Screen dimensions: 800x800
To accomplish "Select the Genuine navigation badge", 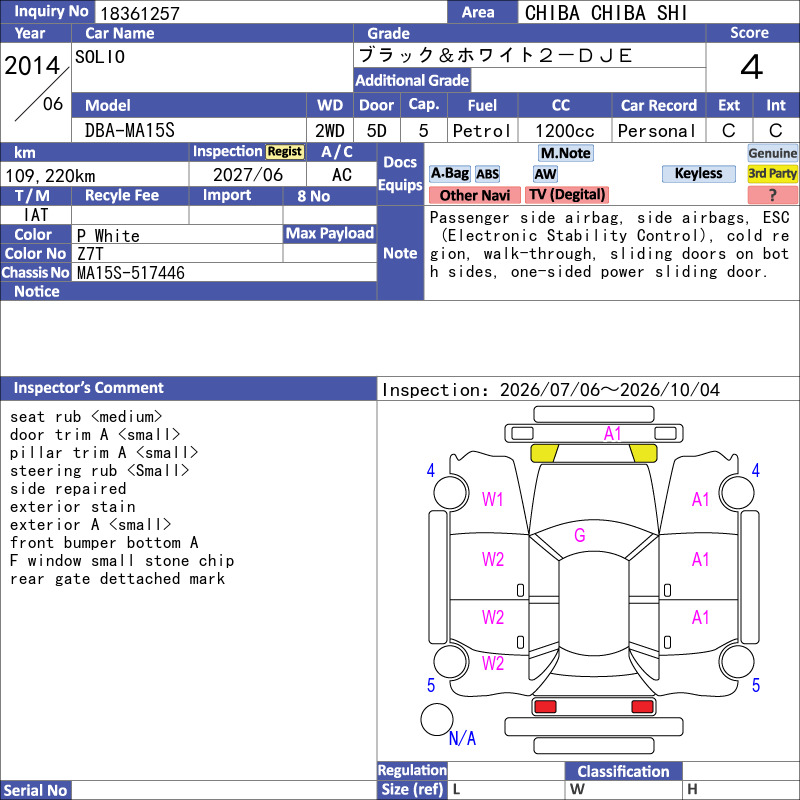I will (772, 153).
